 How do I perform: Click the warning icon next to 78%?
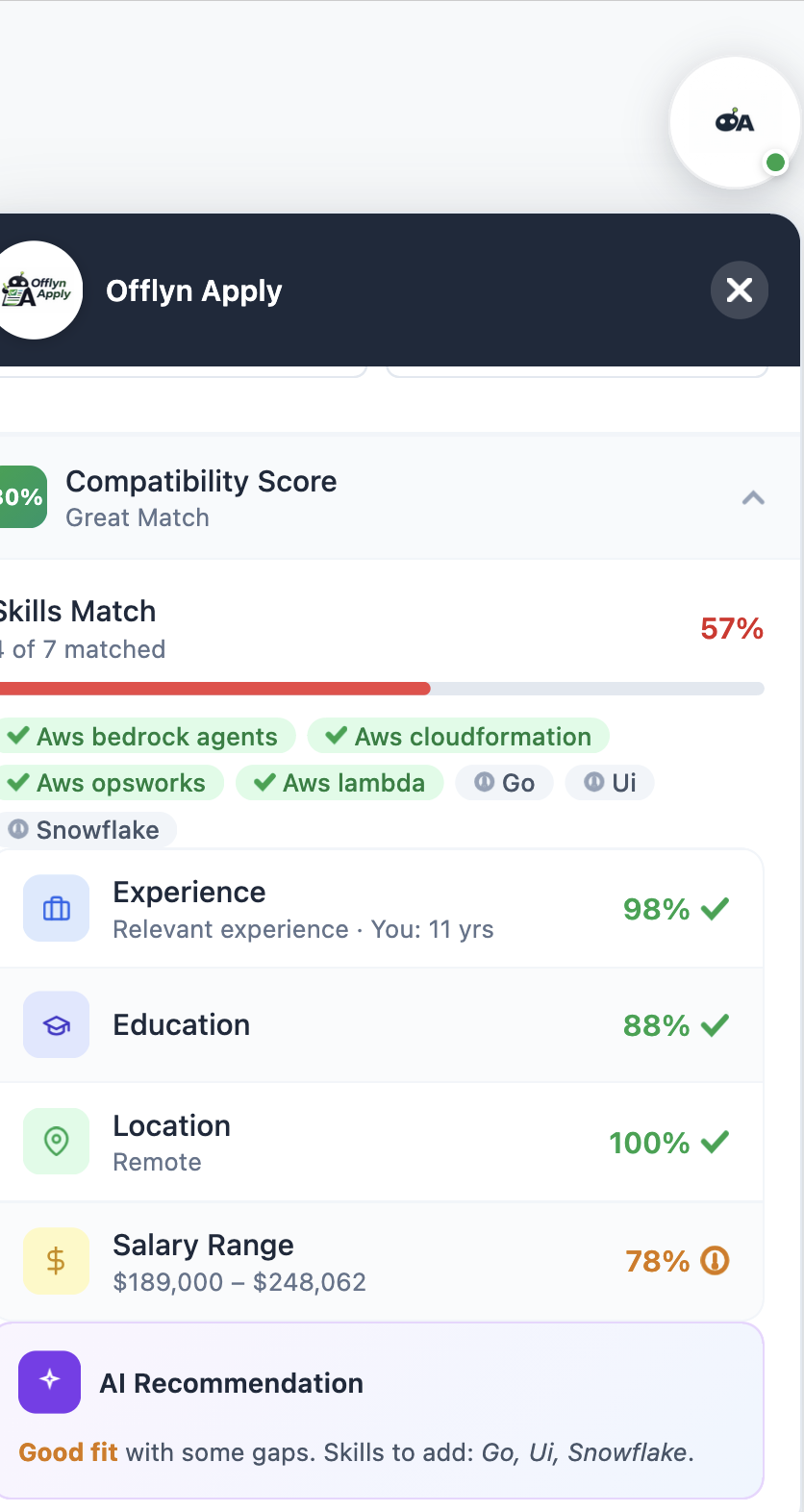(713, 1261)
